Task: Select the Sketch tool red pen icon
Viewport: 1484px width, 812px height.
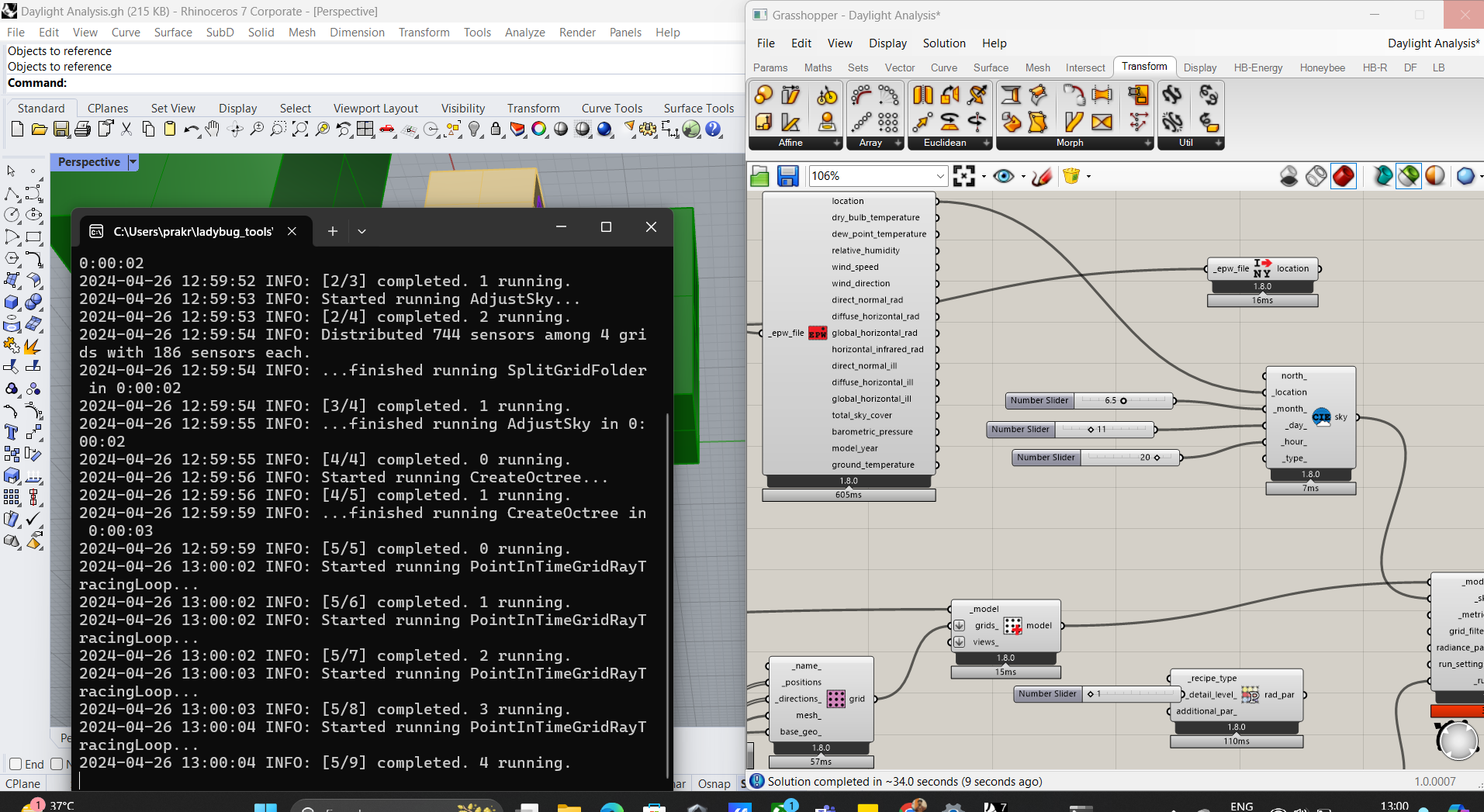Action: click(x=1041, y=176)
